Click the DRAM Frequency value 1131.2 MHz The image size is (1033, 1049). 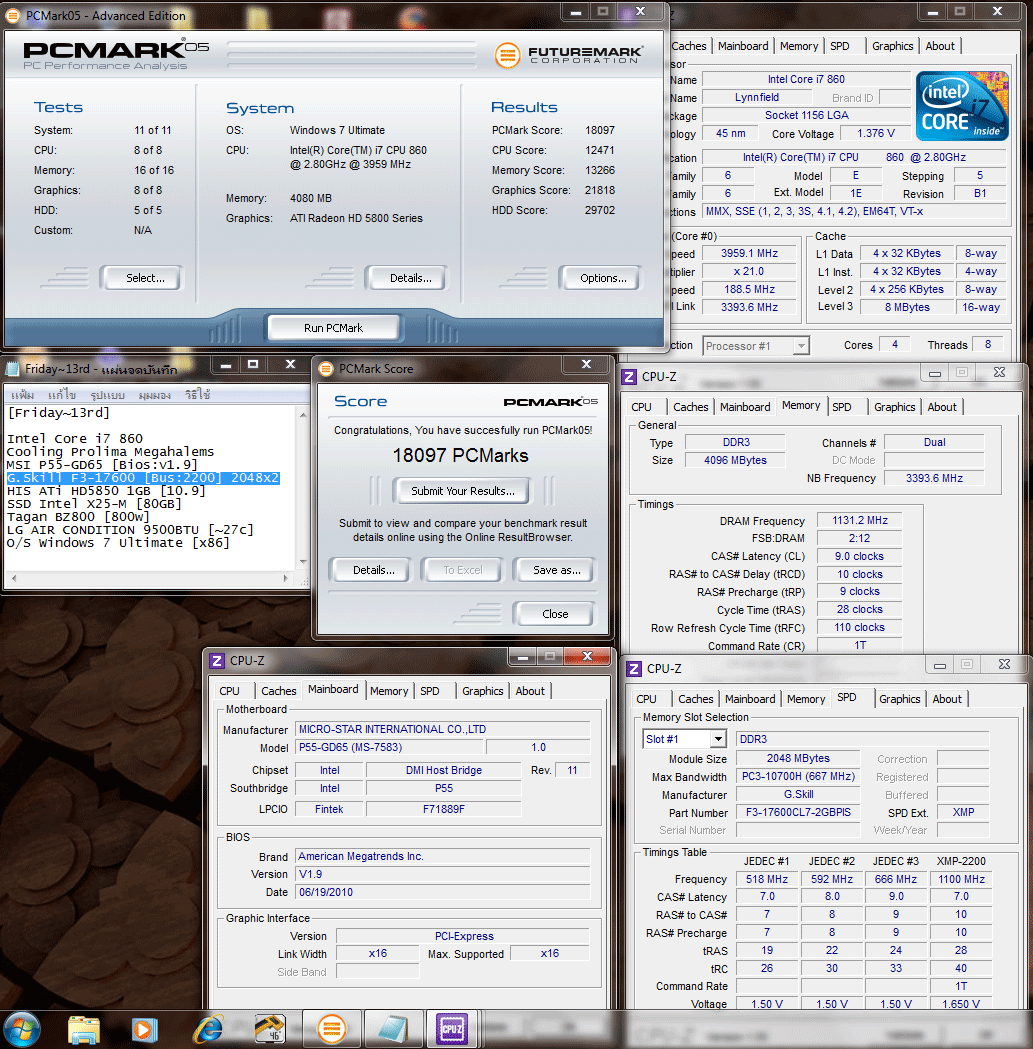[x=860, y=520]
